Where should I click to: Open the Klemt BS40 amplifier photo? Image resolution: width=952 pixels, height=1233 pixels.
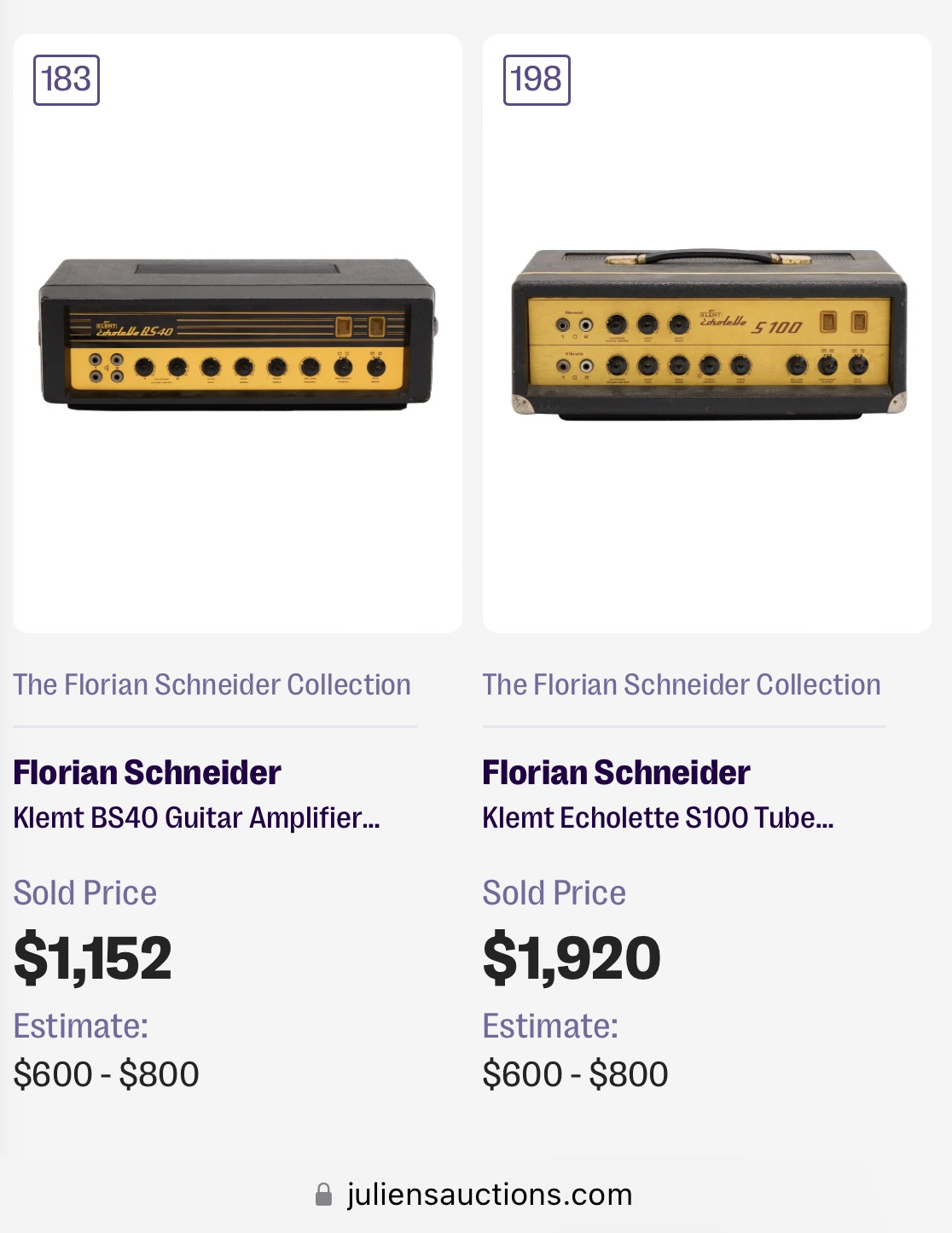pos(237,334)
